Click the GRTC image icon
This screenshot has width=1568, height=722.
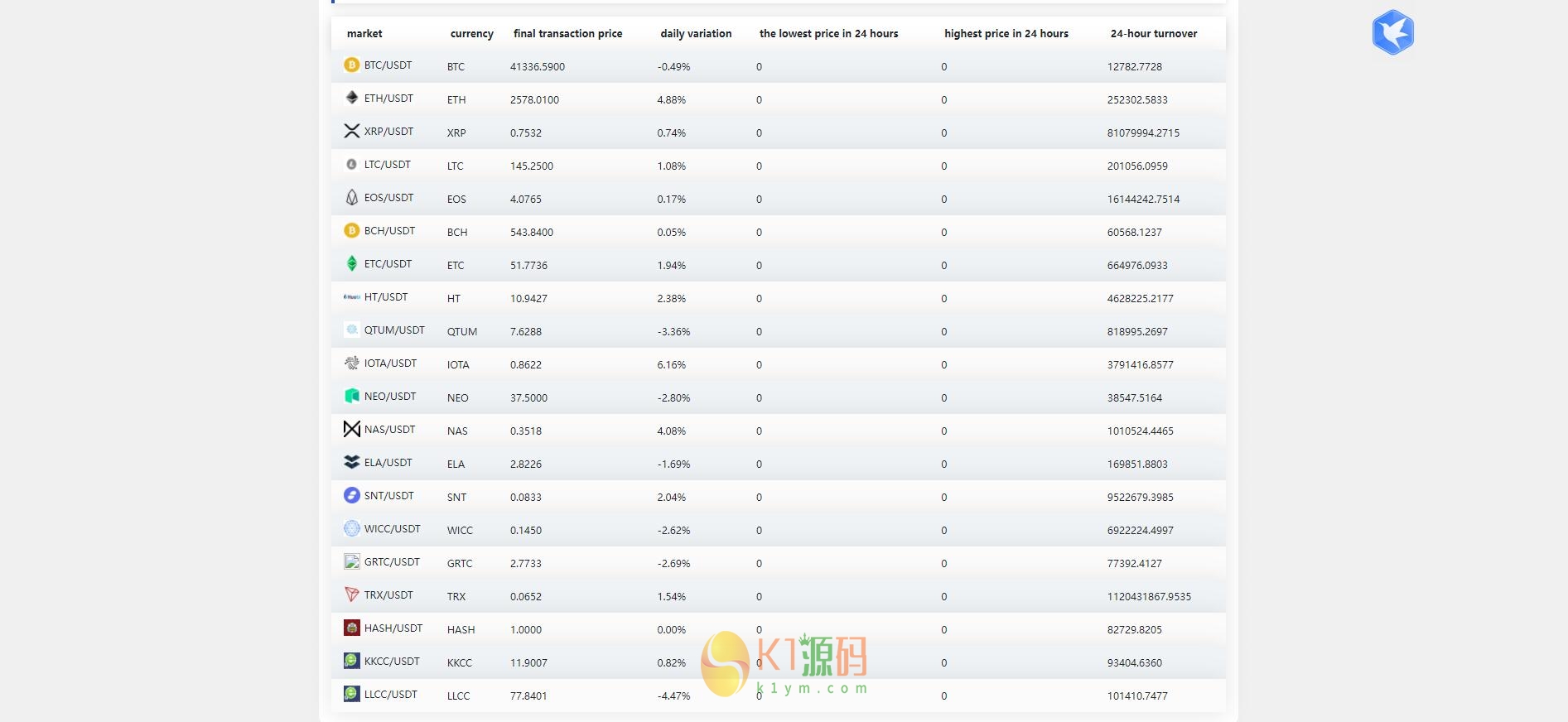click(351, 561)
